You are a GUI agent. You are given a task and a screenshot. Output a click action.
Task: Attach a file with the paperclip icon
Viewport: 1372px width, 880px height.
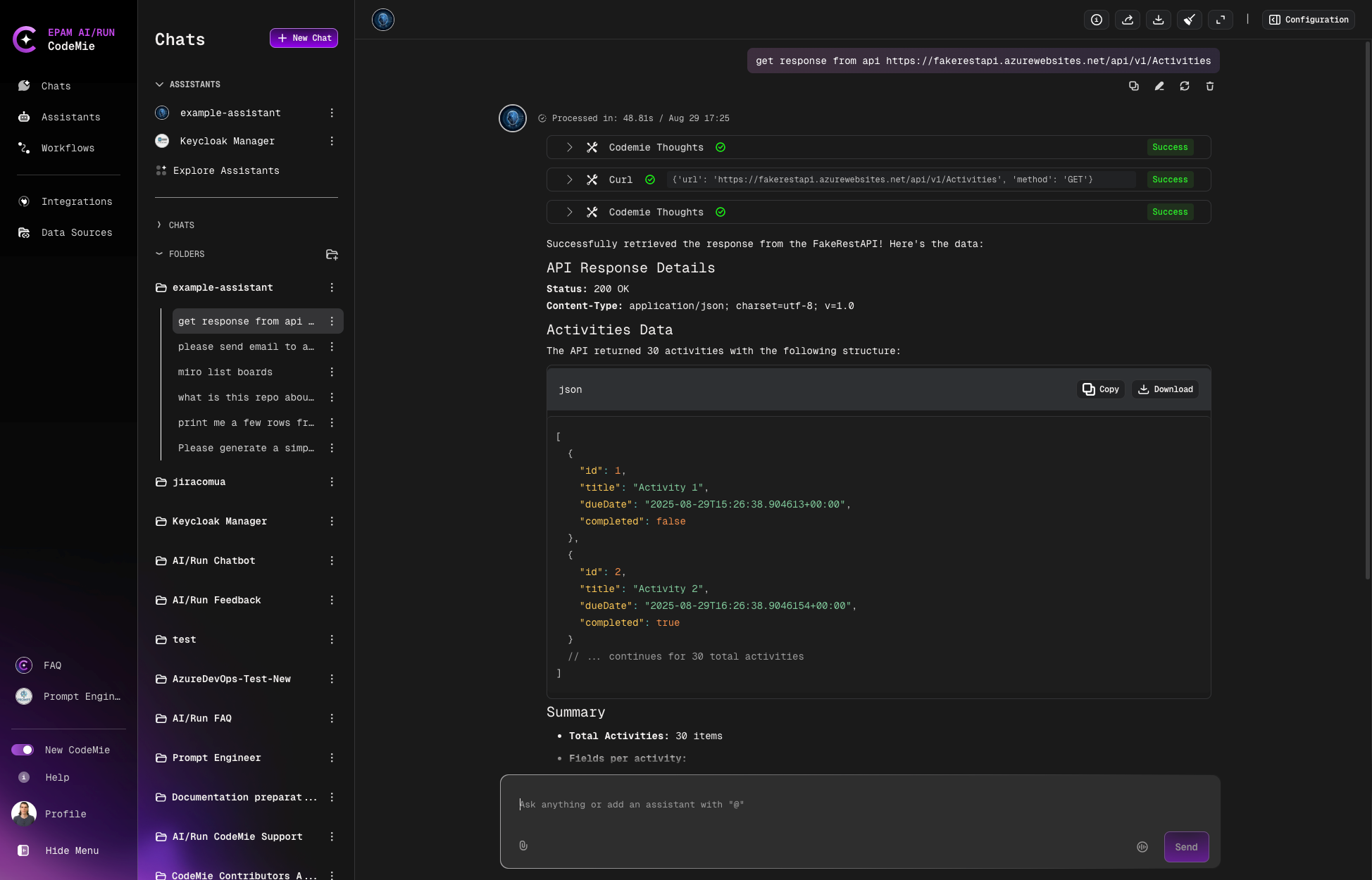pos(523,846)
